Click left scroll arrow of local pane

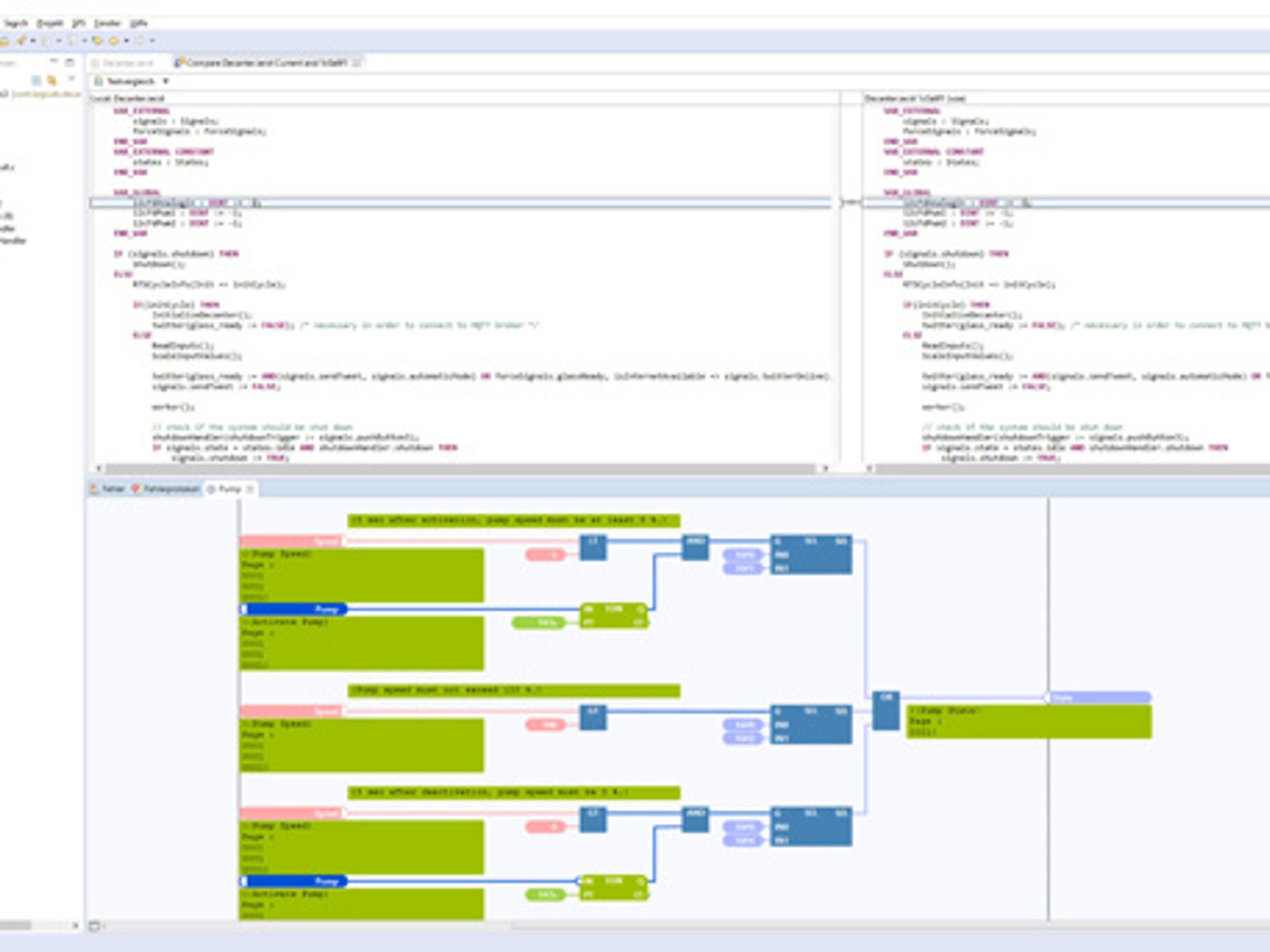coord(98,468)
